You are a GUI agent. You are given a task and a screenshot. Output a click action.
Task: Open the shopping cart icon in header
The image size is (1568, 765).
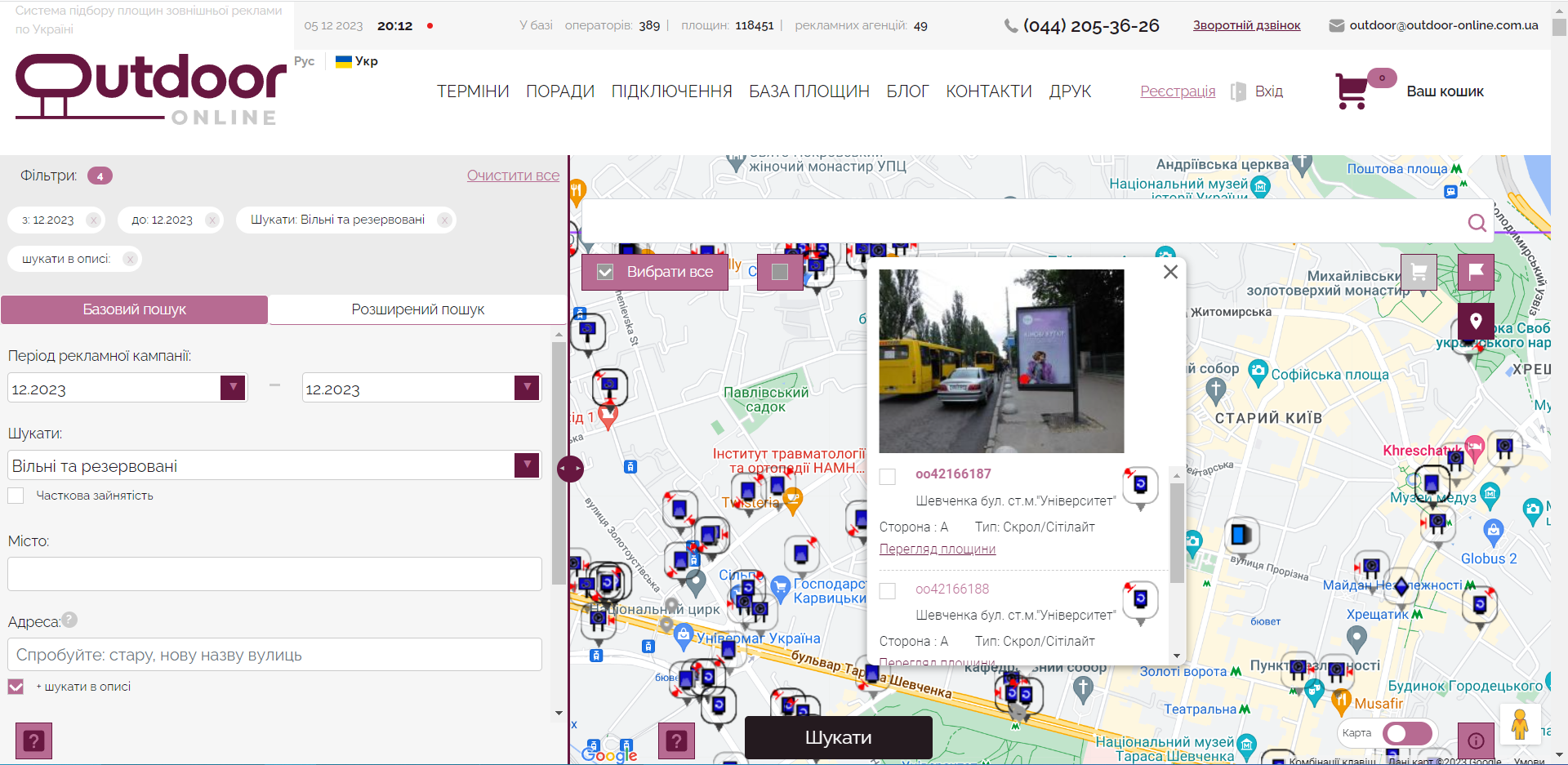tap(1352, 91)
